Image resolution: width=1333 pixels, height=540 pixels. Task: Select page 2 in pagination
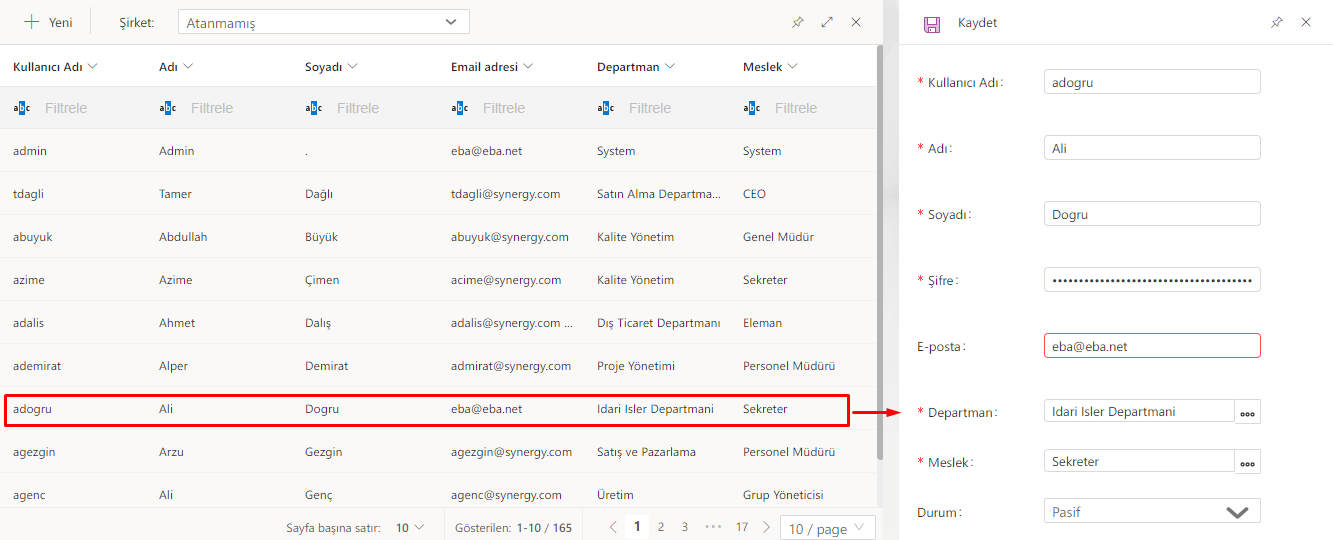coord(661,527)
